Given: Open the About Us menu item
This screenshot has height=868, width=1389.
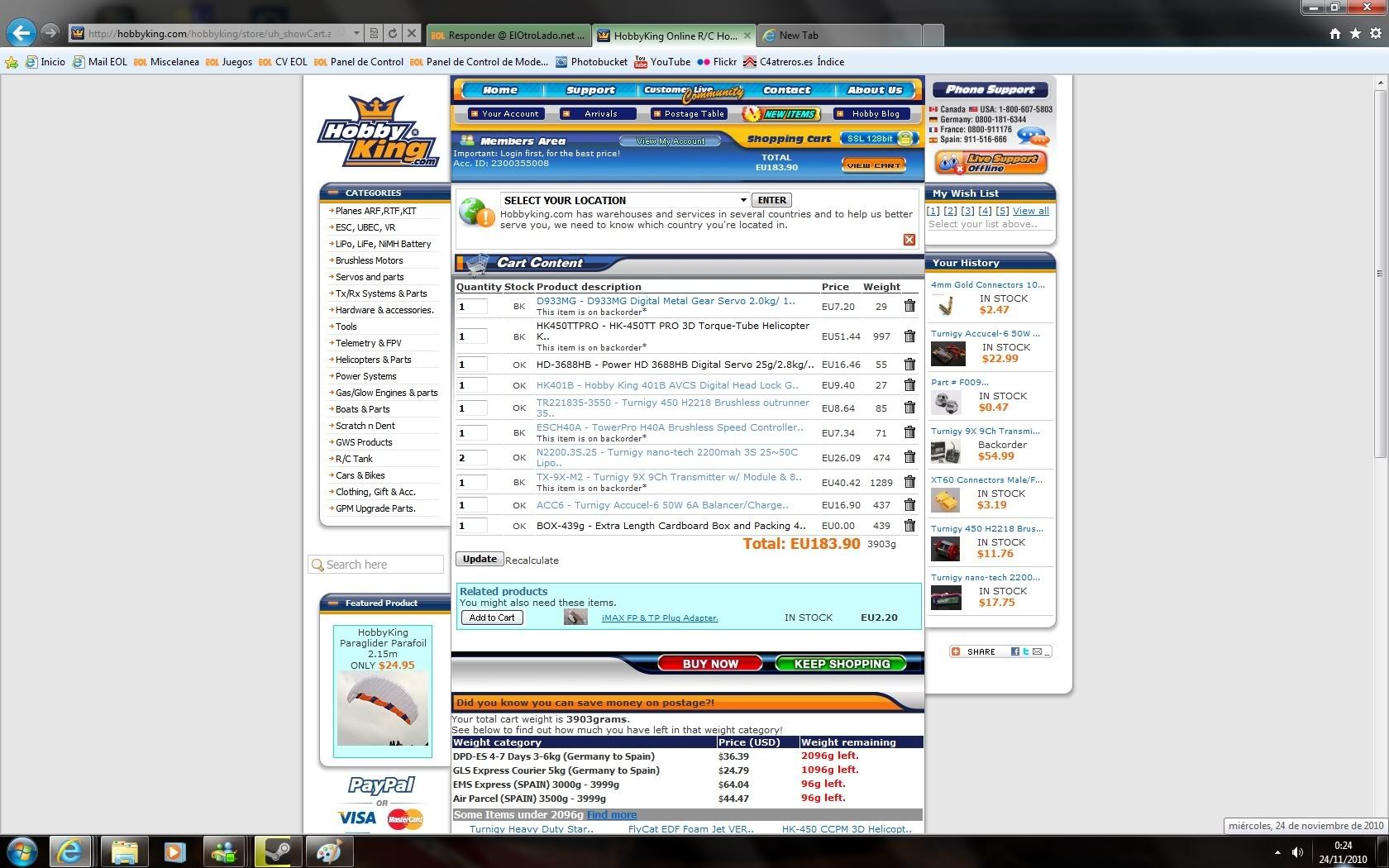Looking at the screenshot, I should (875, 90).
